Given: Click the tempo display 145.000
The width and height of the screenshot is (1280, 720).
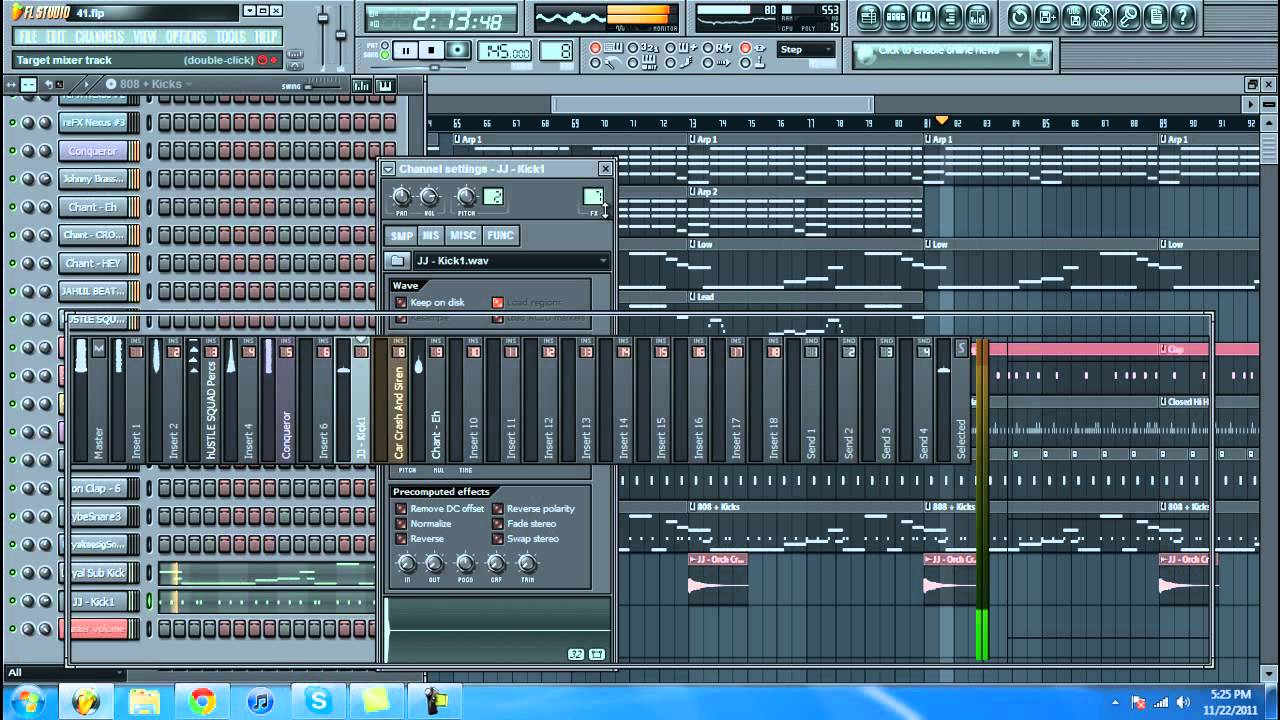Looking at the screenshot, I should [505, 52].
